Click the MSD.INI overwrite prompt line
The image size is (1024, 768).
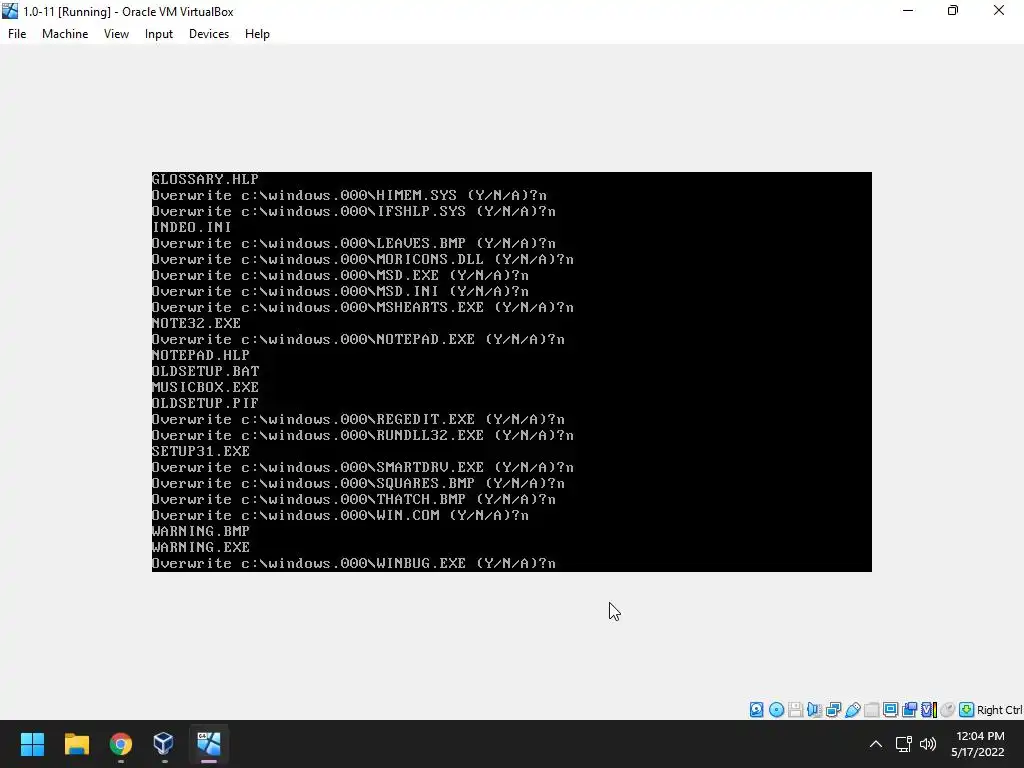[x=340, y=291]
